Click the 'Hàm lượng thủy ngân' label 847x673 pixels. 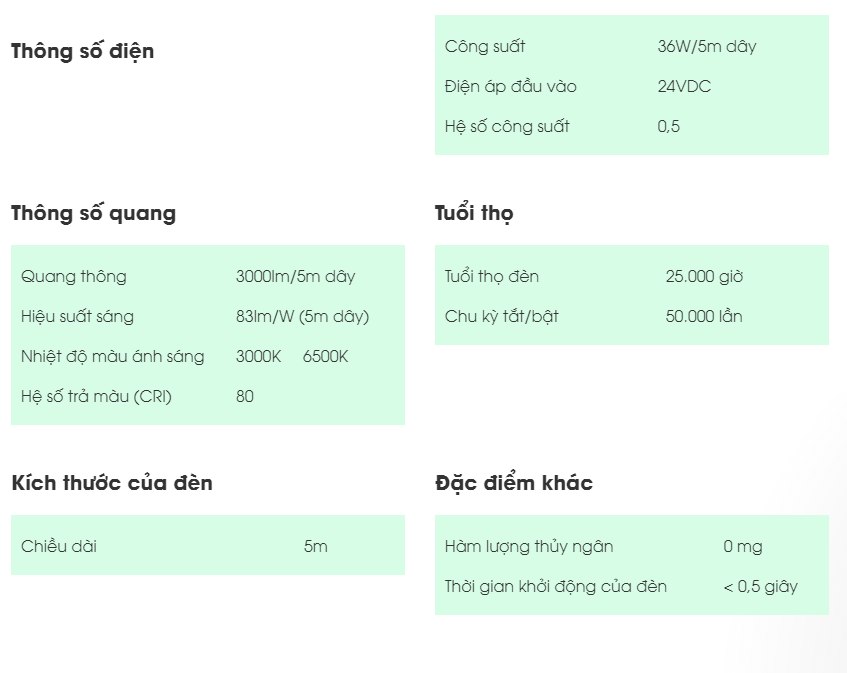529,546
